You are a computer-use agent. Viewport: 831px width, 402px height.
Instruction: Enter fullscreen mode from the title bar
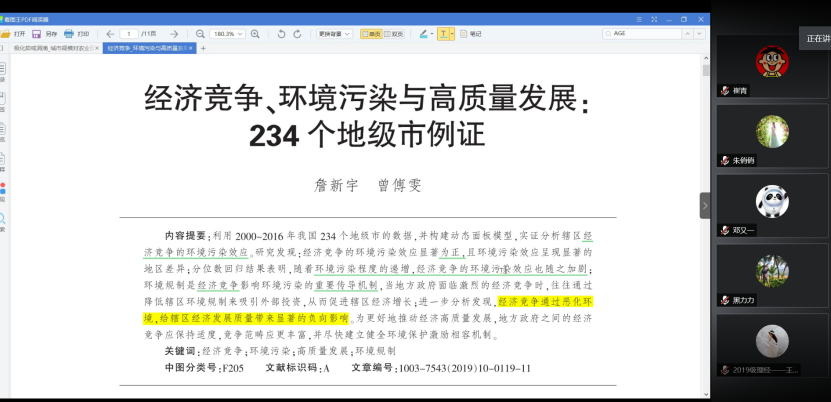click(654, 19)
